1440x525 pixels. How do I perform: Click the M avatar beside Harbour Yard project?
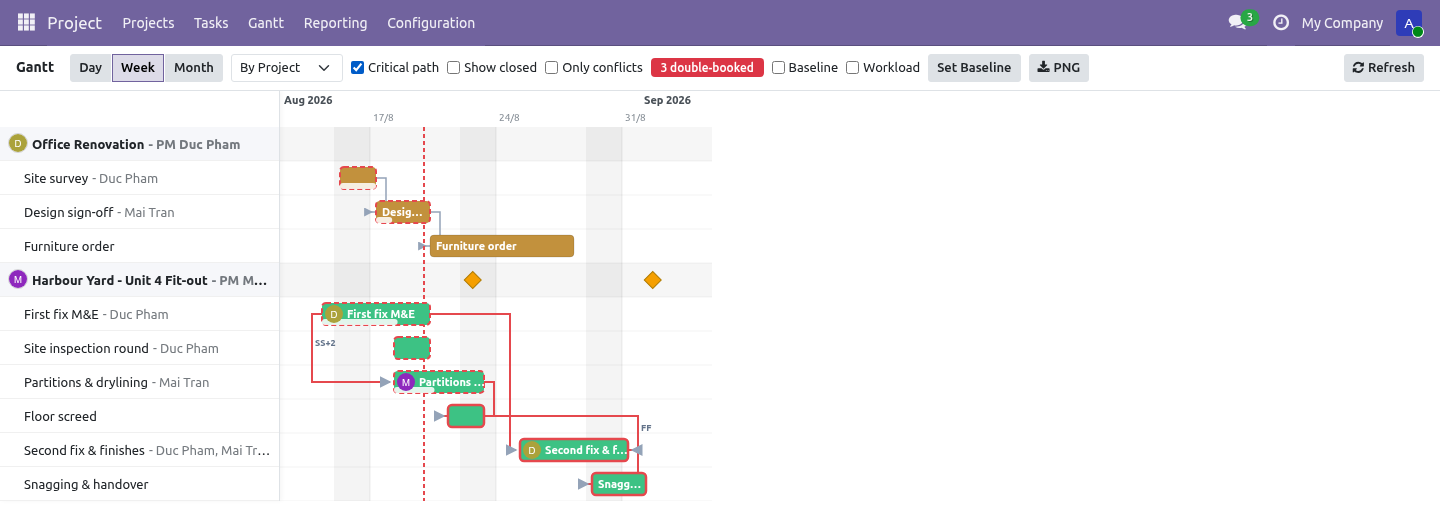17,279
